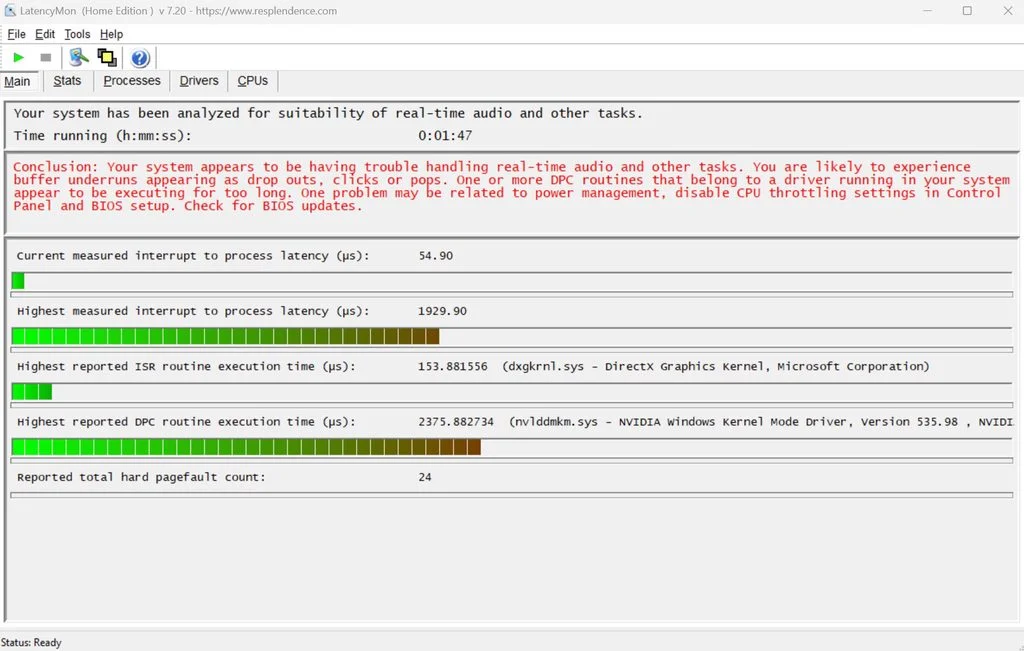The height and width of the screenshot is (651, 1024).
Task: Click the highest DPC routine execution time bar
Action: click(511, 447)
